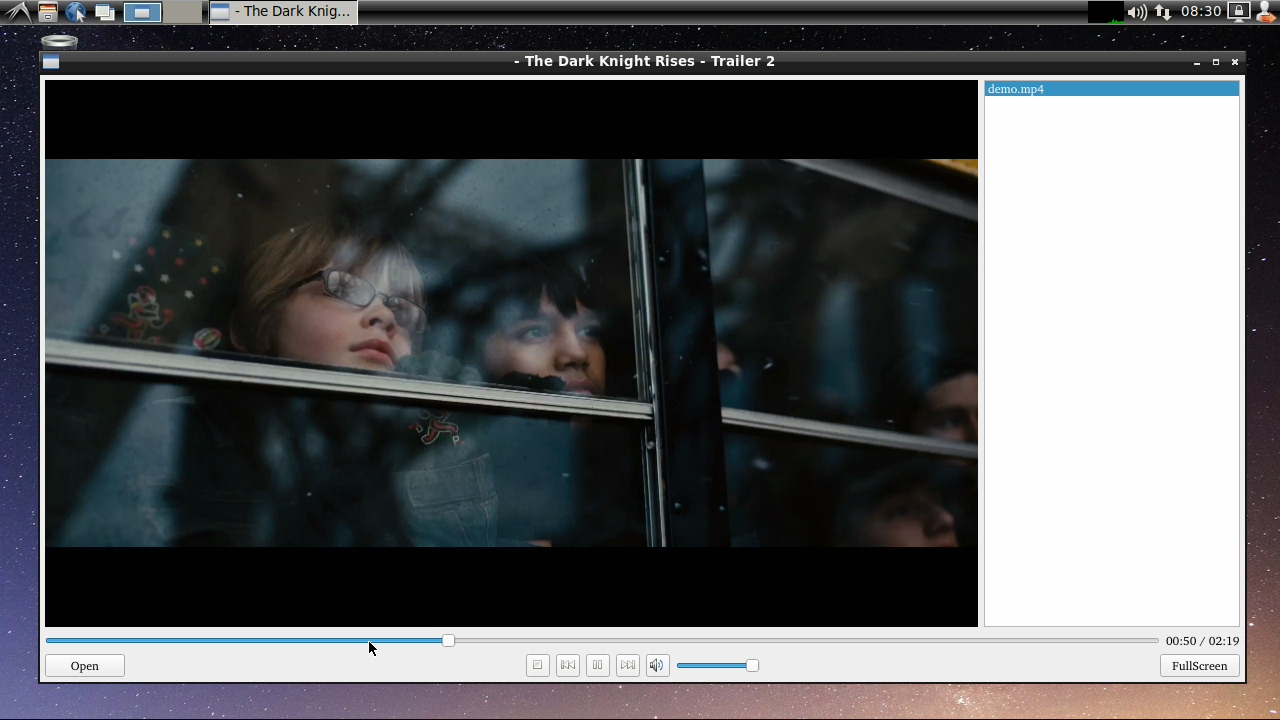Pause the playing trailer
This screenshot has width=1280, height=720.
tap(597, 665)
